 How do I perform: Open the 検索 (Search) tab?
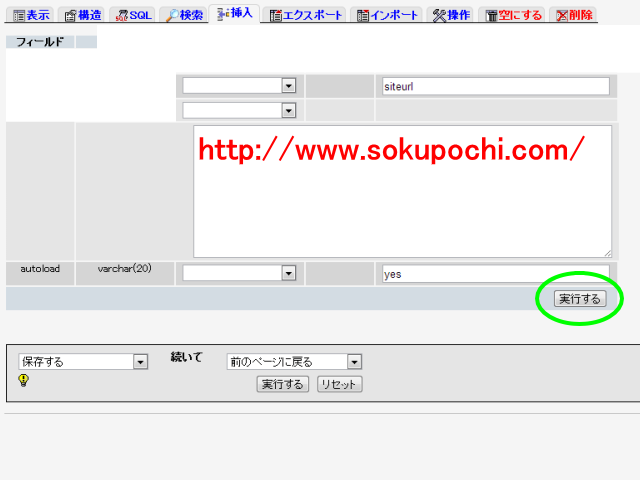tap(184, 15)
